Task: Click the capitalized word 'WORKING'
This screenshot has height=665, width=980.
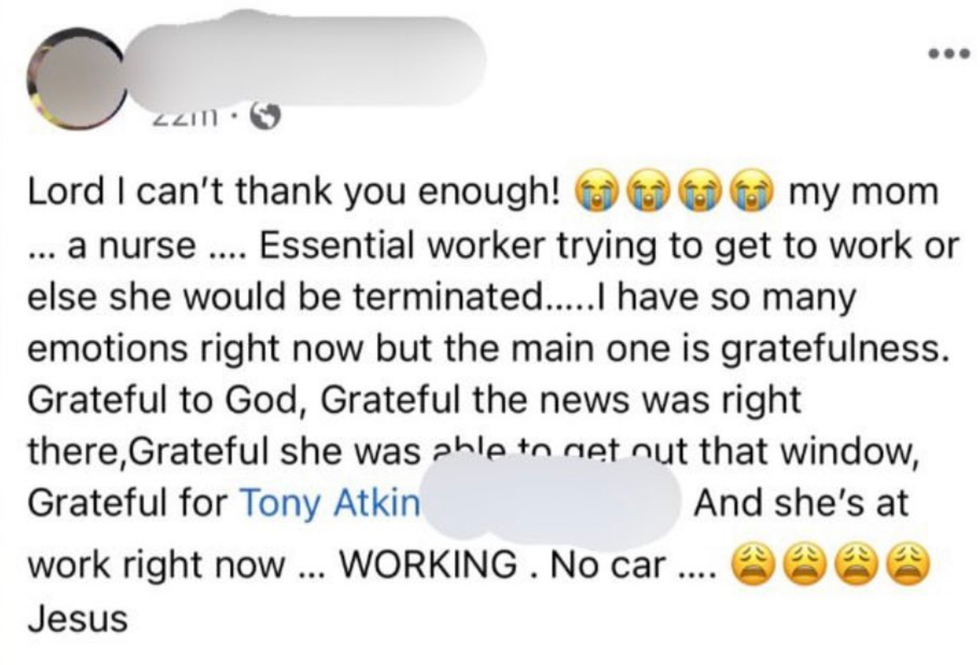Action: [429, 567]
